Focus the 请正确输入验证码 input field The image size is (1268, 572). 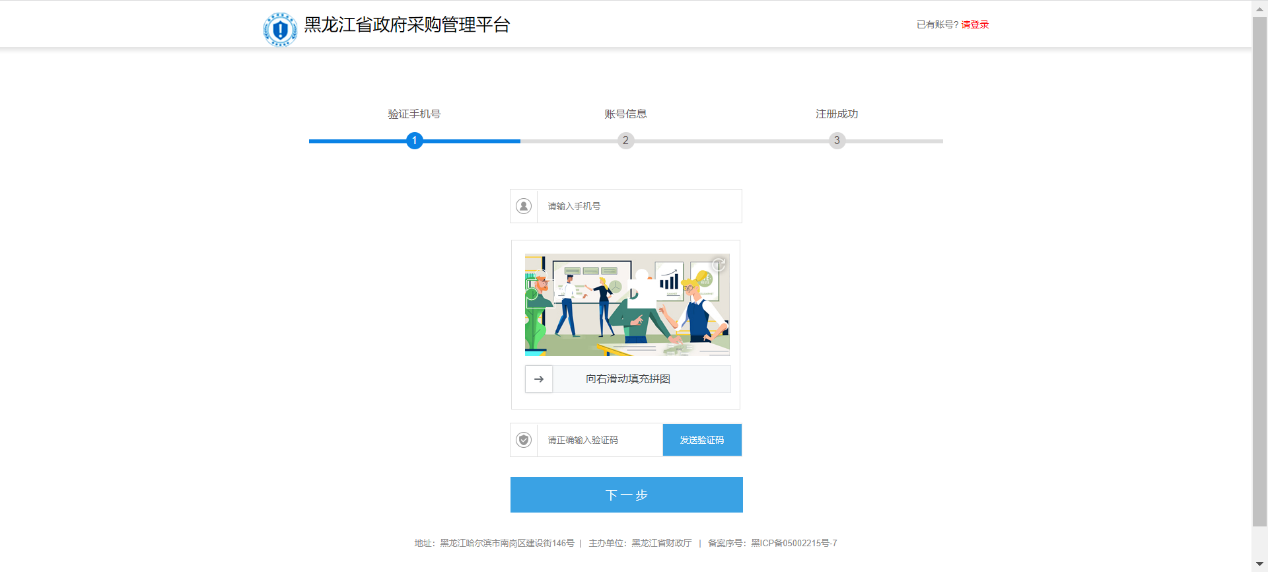(x=599, y=440)
